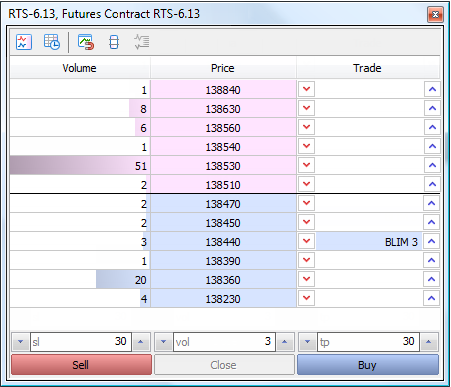This screenshot has width=451, height=387.
Task: Click the tp input field showing 30
Action: [x=368, y=342]
